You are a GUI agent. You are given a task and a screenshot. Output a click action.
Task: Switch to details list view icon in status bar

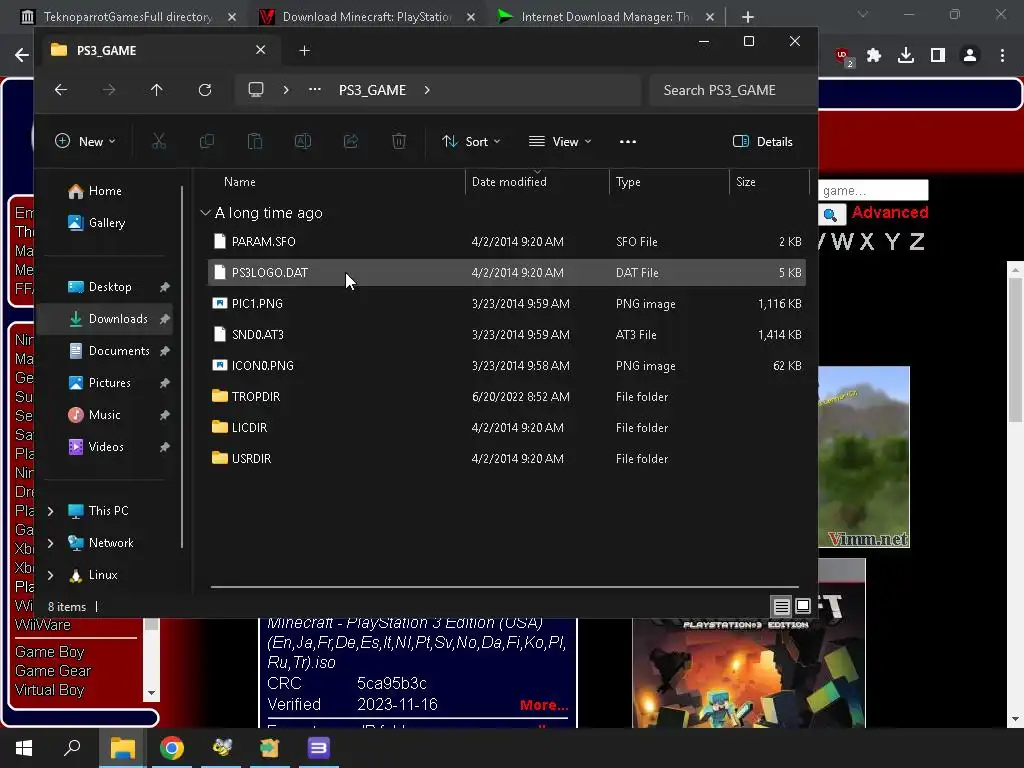[x=782, y=607]
